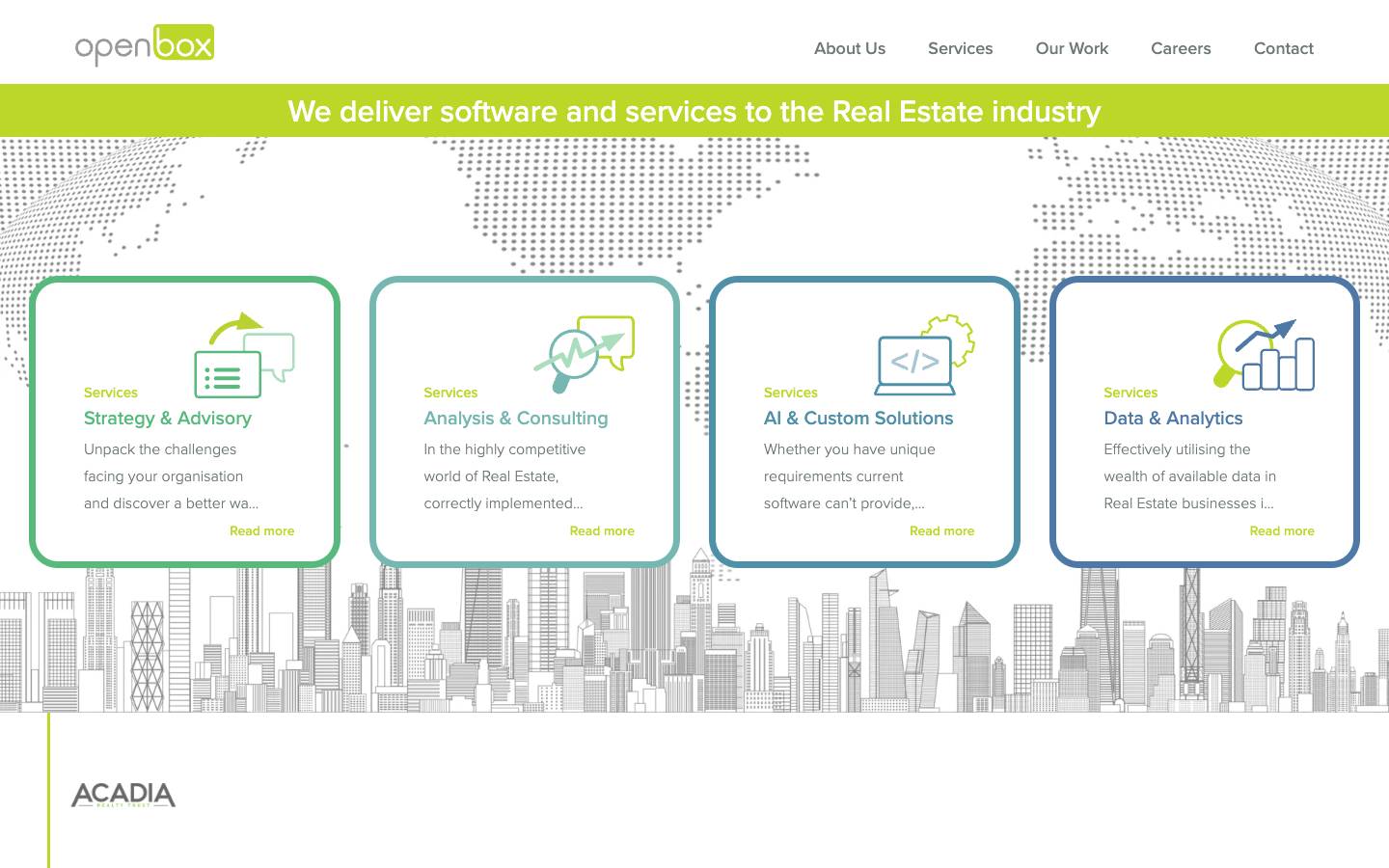Read more about Analysis & Consulting
Image resolution: width=1389 pixels, height=868 pixels.
(x=602, y=530)
